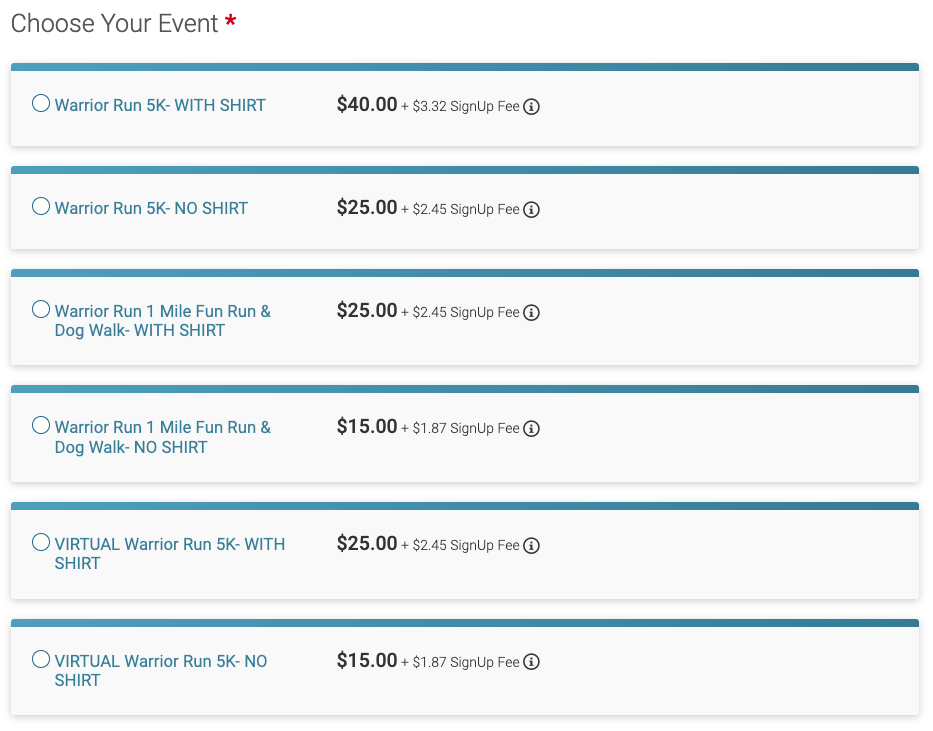The width and height of the screenshot is (933, 731).
Task: Click info icon for 5K- NO SHIRT fee
Action: [531, 209]
